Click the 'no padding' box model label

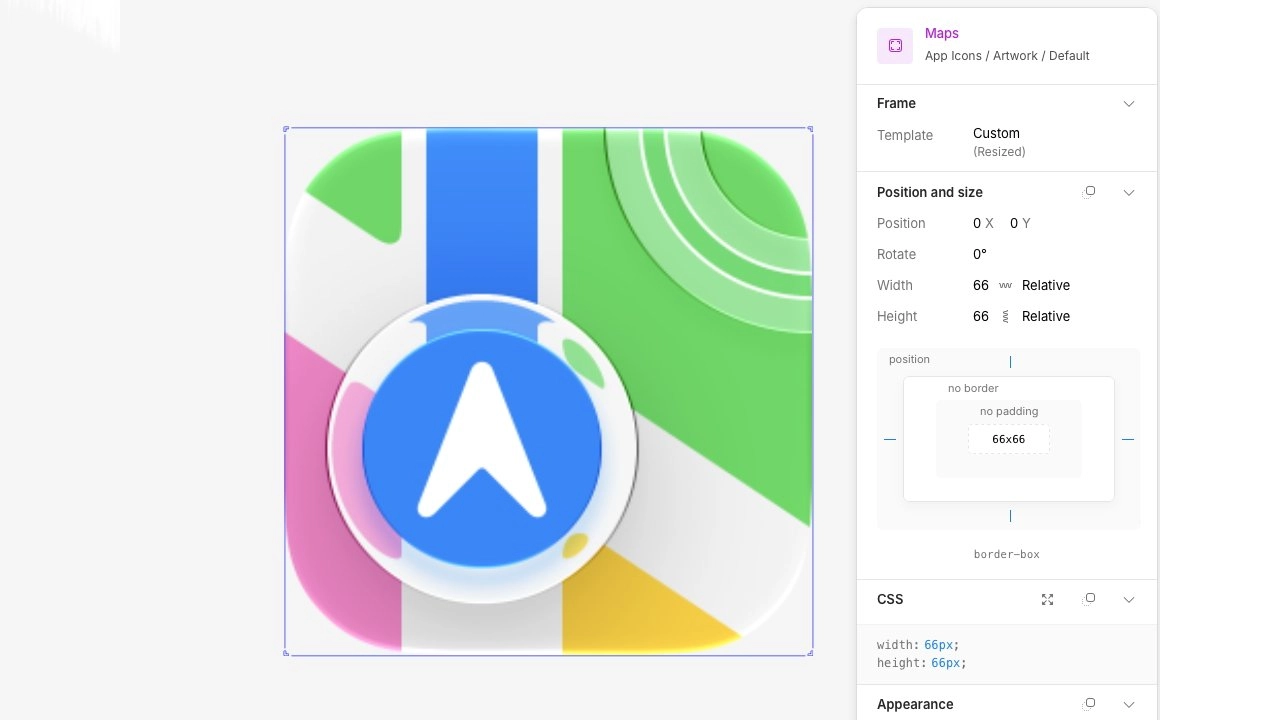(1009, 411)
